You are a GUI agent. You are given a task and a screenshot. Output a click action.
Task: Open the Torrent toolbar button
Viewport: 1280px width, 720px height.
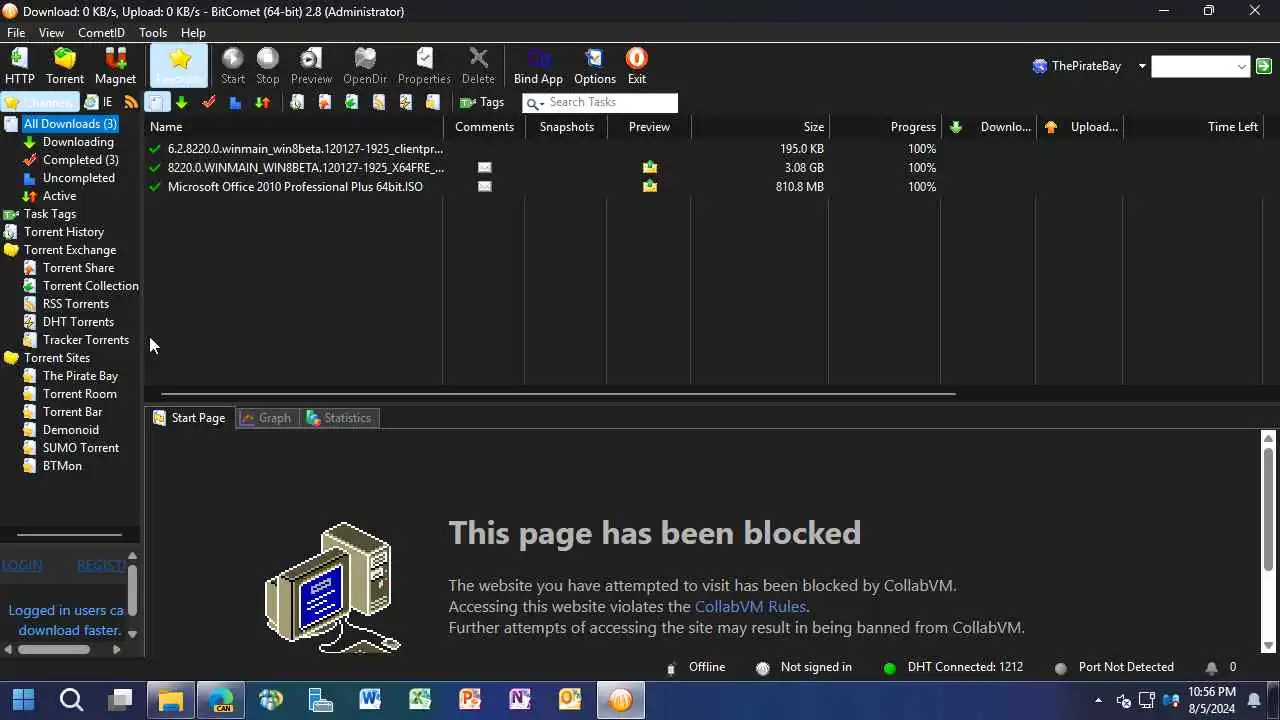point(65,66)
